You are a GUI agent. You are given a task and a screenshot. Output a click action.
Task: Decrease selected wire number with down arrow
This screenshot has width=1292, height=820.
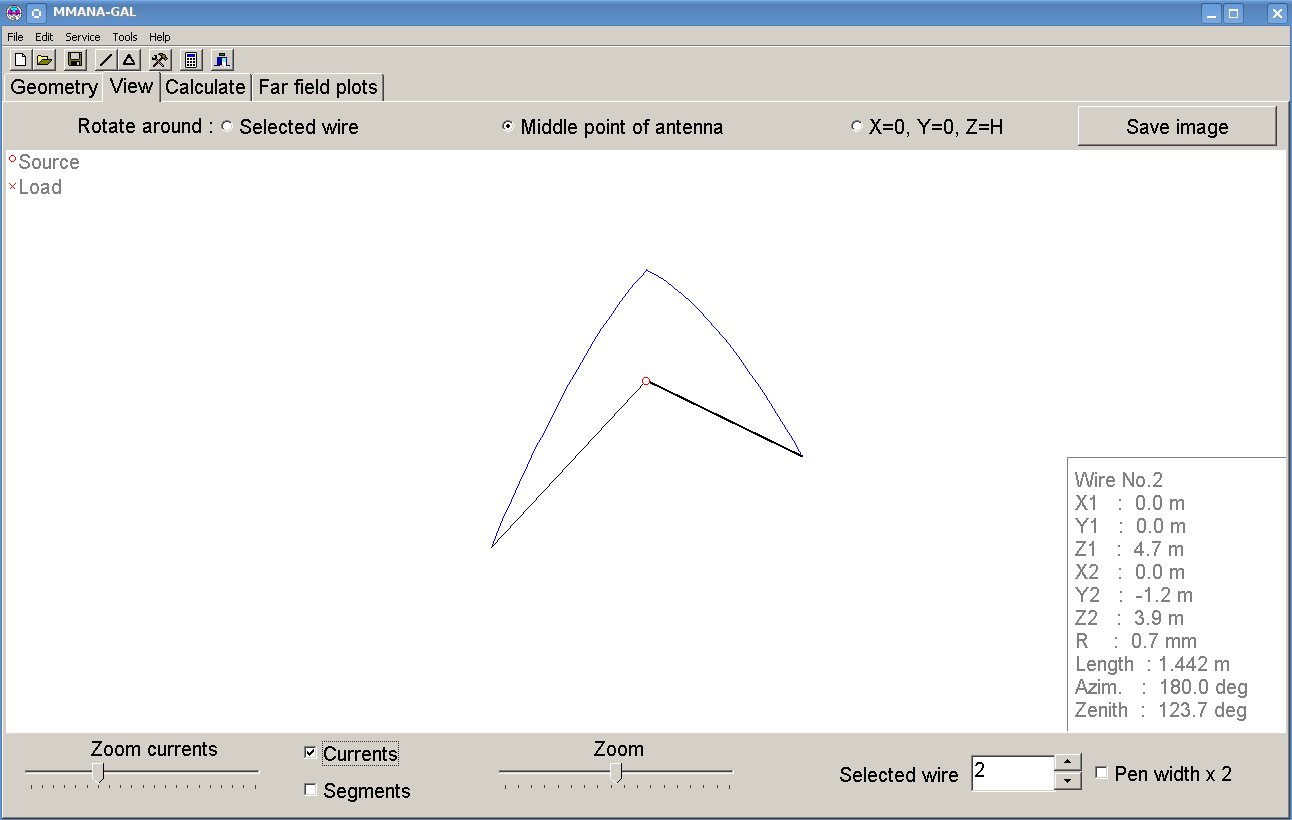(x=1068, y=781)
